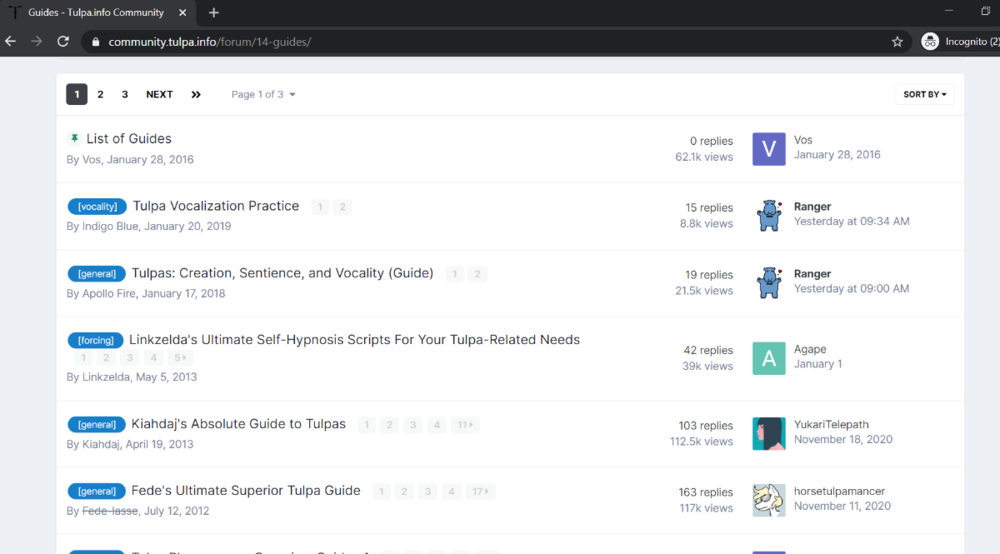Go to page 3 in pagination
The image size is (1000, 554).
[x=124, y=94]
